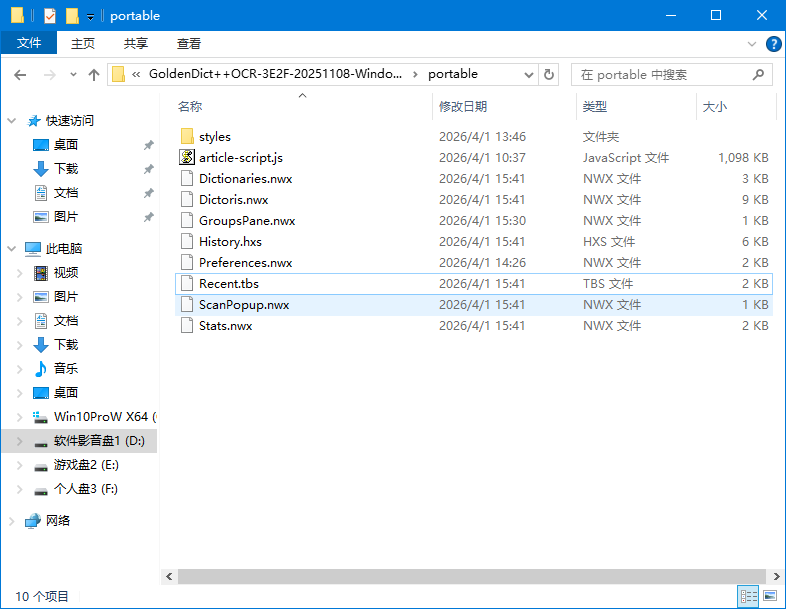Click the search magnifier icon
The height and width of the screenshot is (609, 786).
[759, 74]
